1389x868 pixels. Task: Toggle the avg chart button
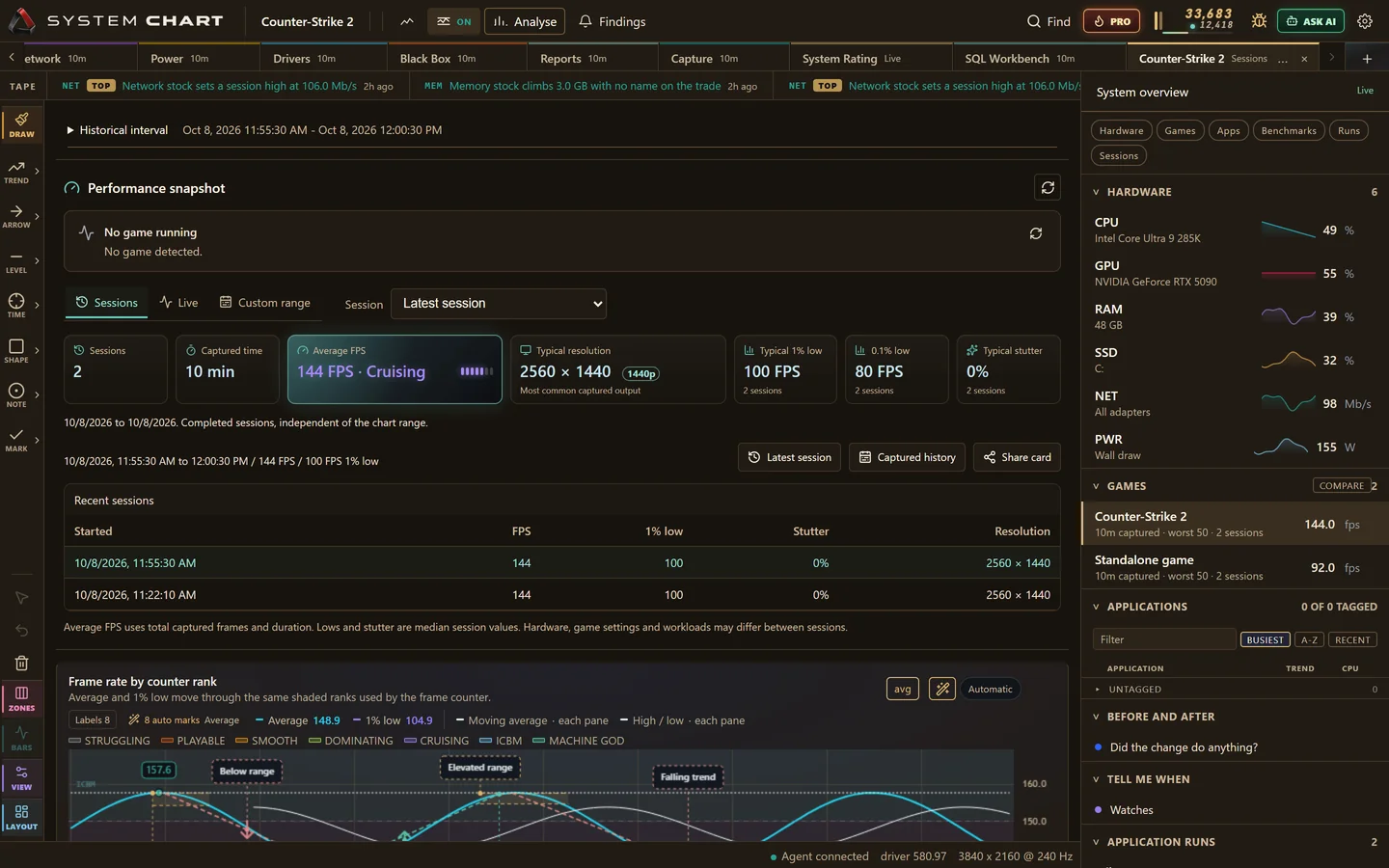click(x=902, y=689)
